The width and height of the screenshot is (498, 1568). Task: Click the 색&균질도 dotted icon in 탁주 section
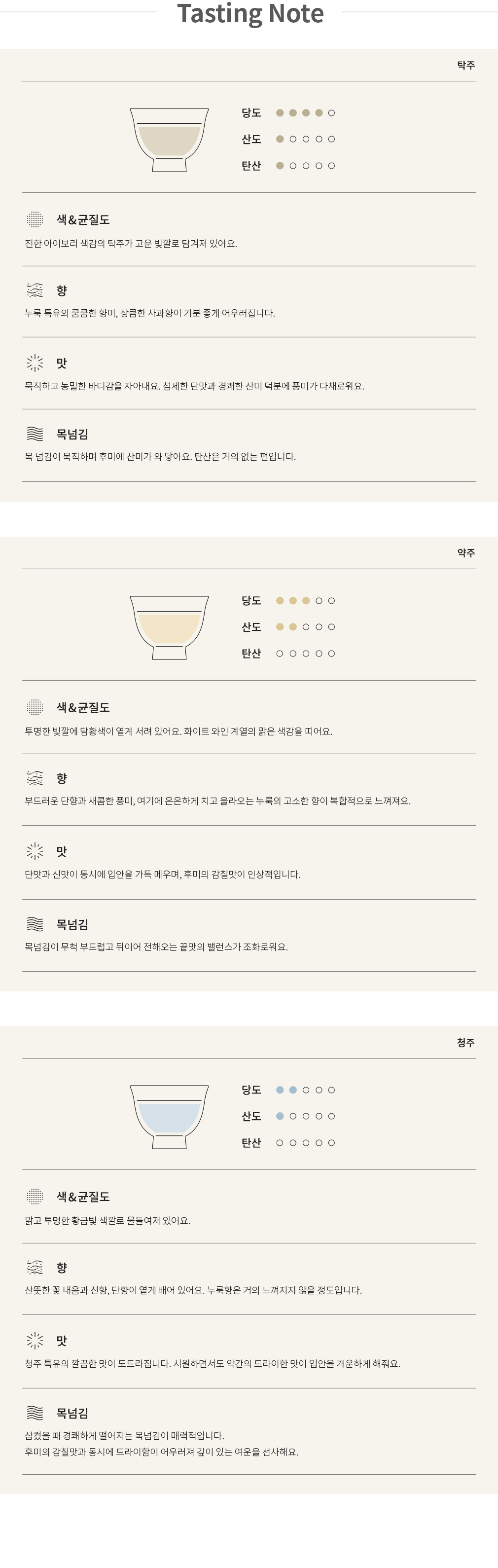(36, 219)
